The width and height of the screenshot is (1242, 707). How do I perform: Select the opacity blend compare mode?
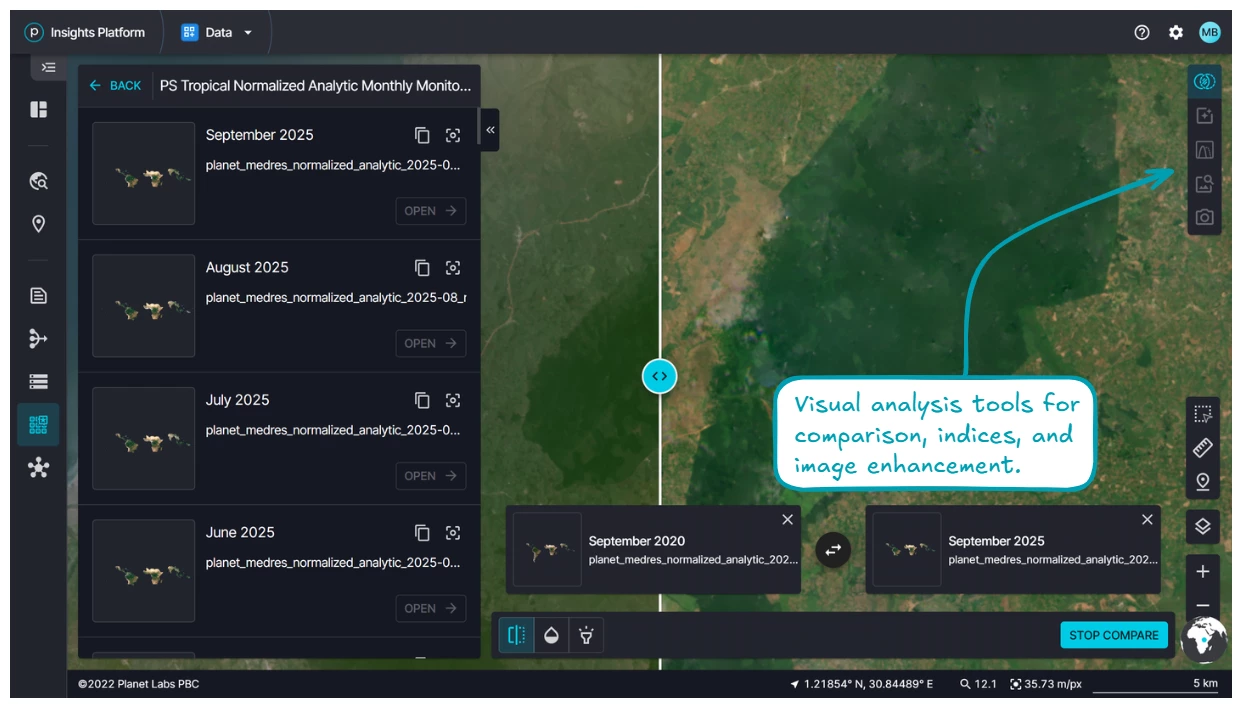coord(551,635)
